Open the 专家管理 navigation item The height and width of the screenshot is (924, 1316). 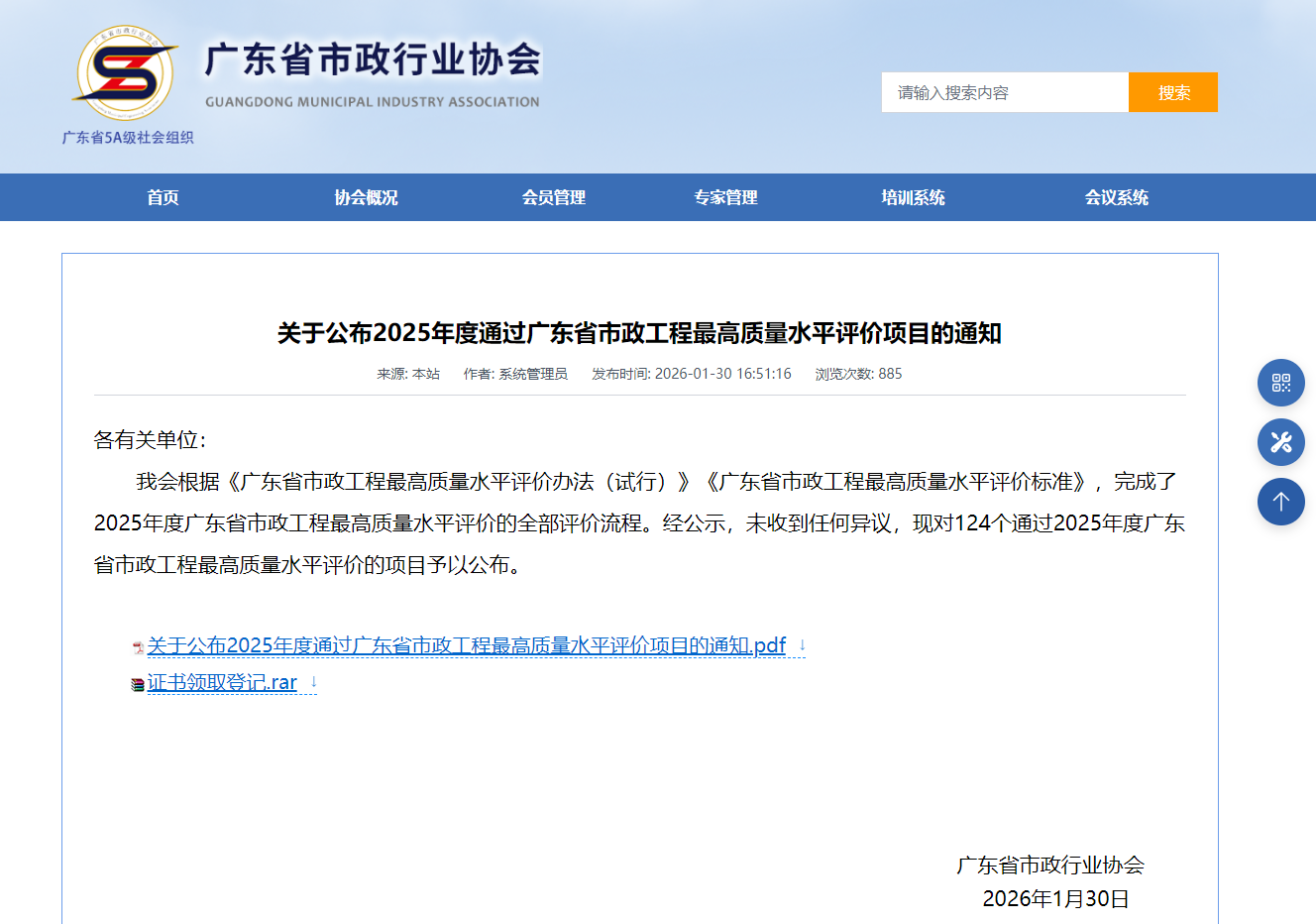point(725,197)
